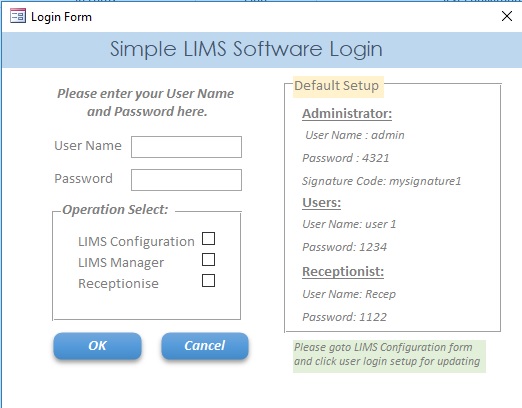
Task: Check the Receptionise checkbox
Action: (208, 281)
